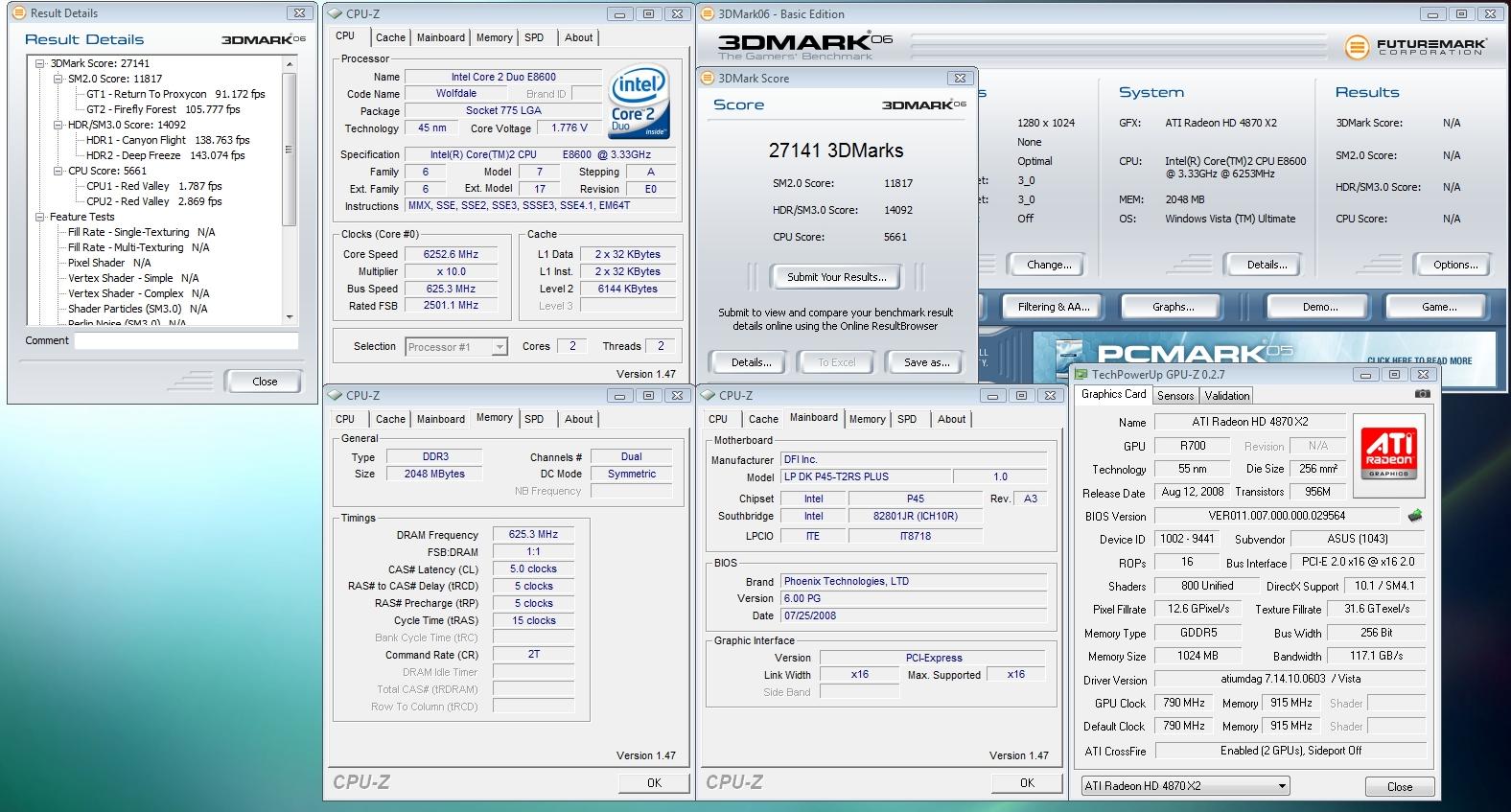
Task: Open Mainboard tab in the Processor CPU-Z window
Action: coord(441,37)
